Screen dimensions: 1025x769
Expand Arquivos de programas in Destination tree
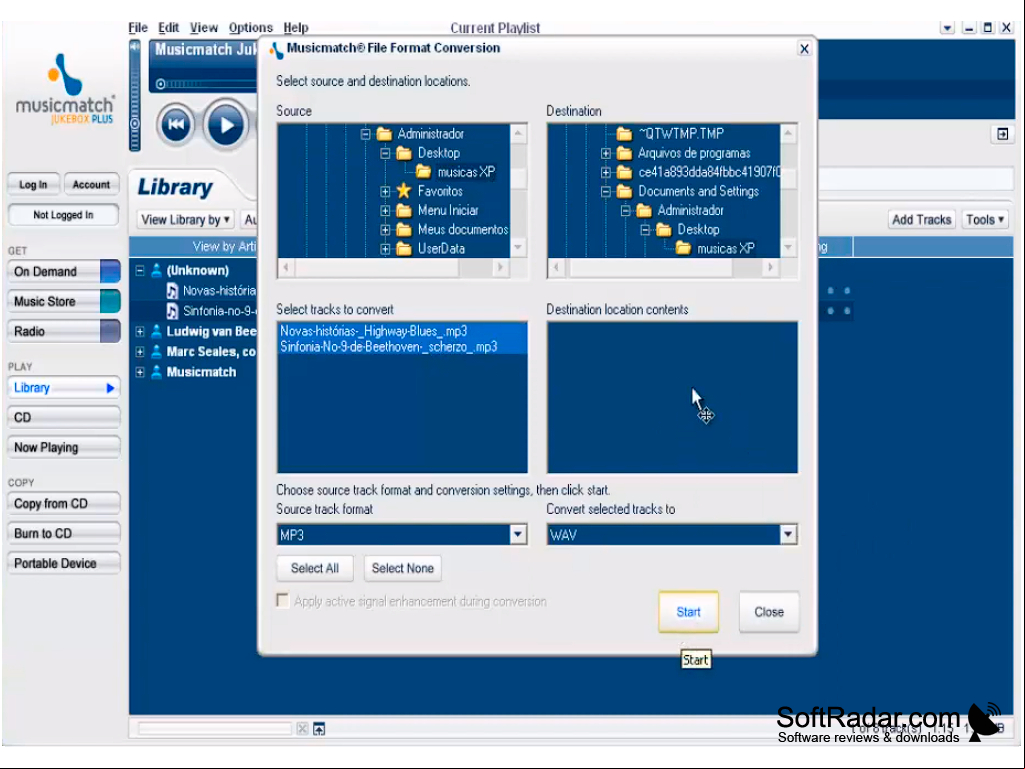pyautogui.click(x=605, y=153)
